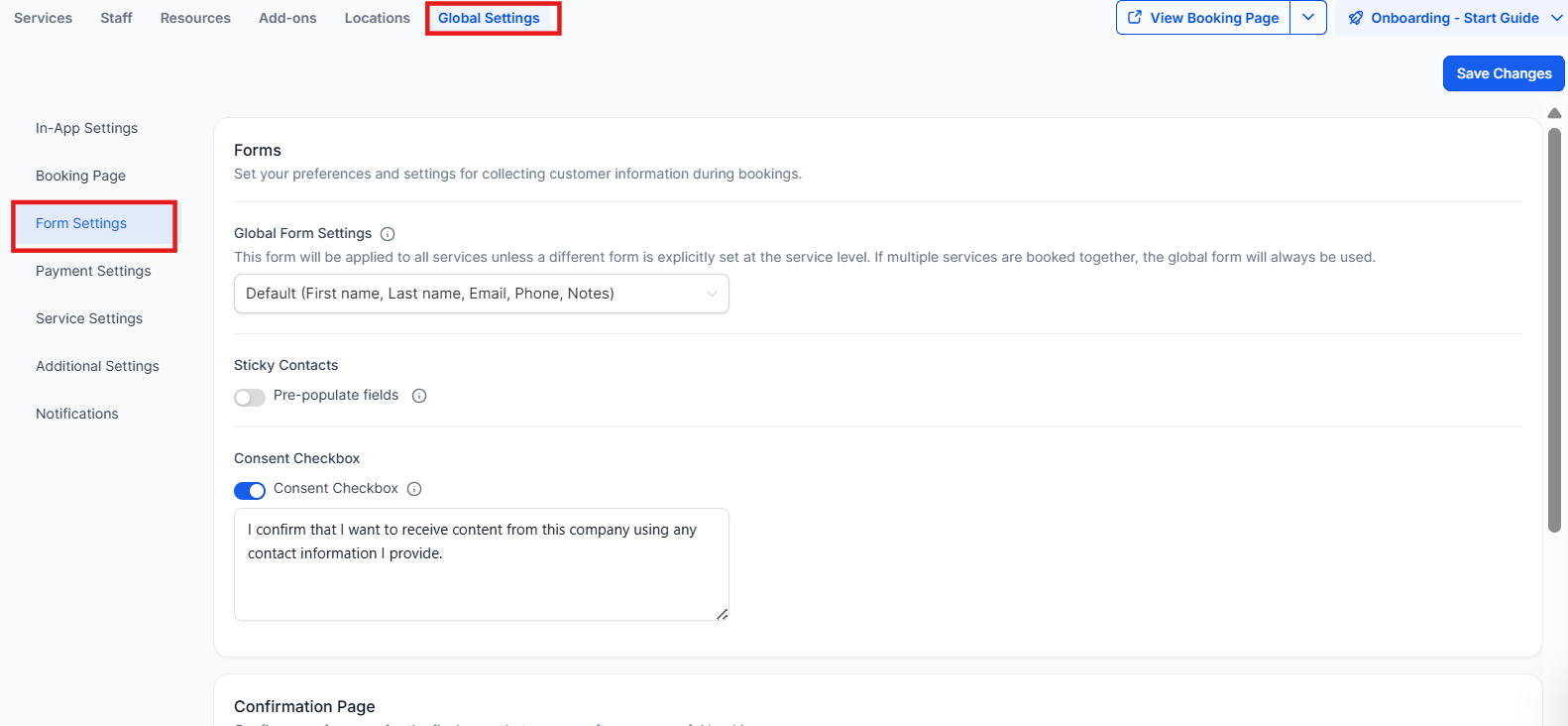
Task: Click the resize handle of consent text box
Action: pos(722,614)
